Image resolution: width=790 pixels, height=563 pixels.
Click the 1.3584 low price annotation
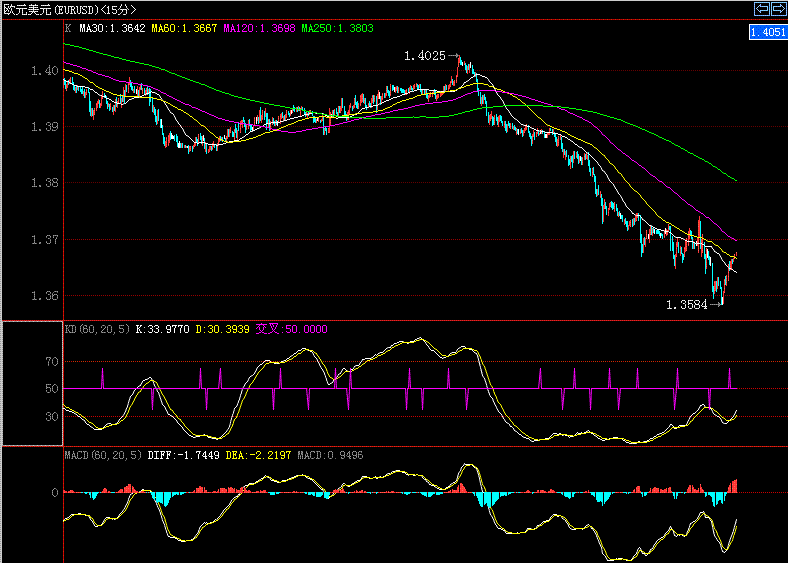pyautogui.click(x=687, y=304)
